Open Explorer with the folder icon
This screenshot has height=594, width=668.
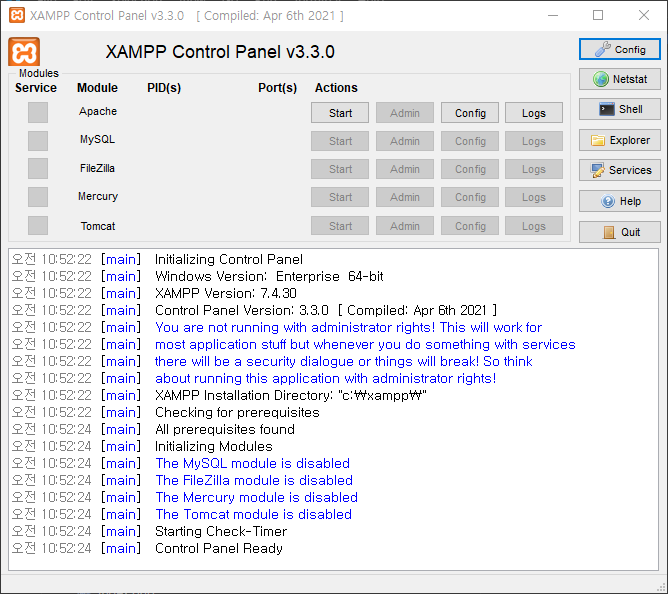click(x=619, y=140)
